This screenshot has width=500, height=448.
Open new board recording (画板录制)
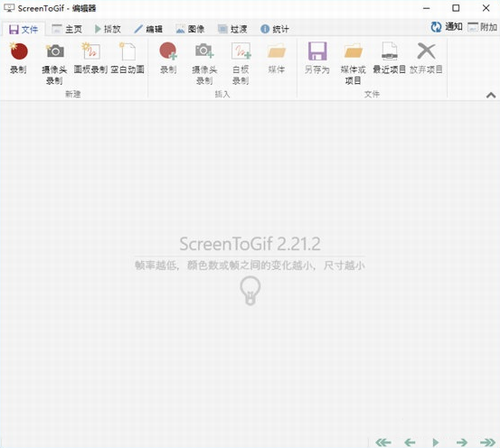click(90, 58)
